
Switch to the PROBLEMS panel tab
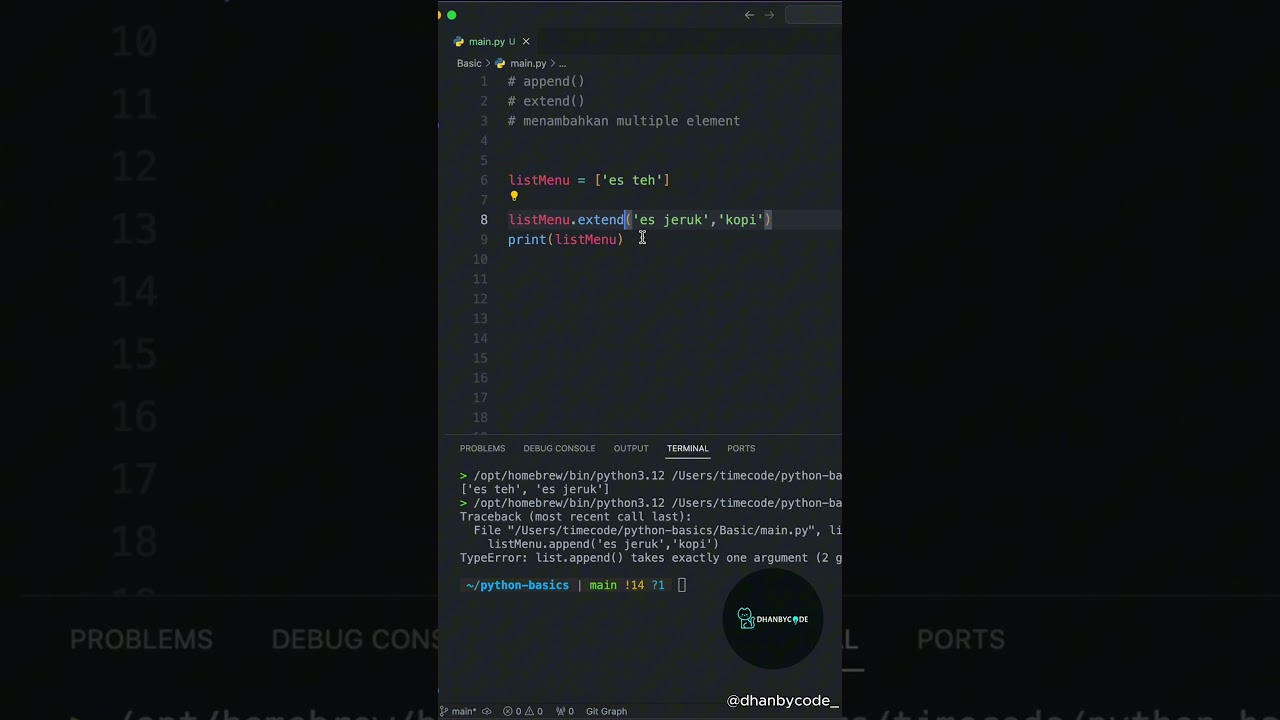pyautogui.click(x=482, y=448)
